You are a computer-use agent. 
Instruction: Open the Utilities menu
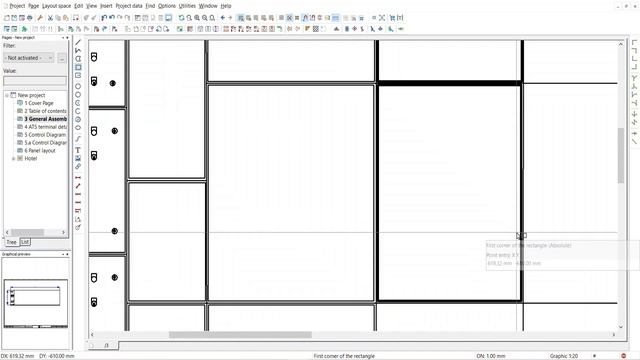pyautogui.click(x=187, y=6)
